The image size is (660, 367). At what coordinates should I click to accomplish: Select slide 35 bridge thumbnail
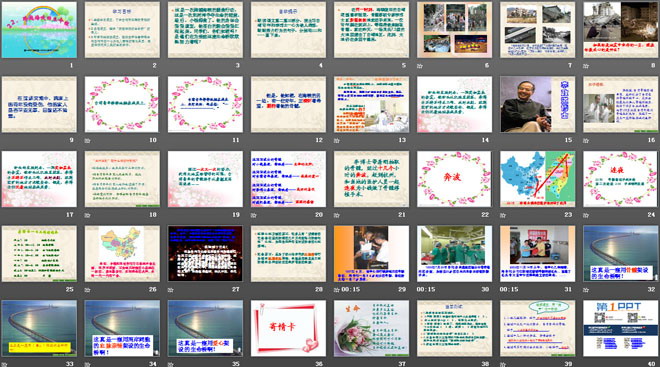[205, 328]
